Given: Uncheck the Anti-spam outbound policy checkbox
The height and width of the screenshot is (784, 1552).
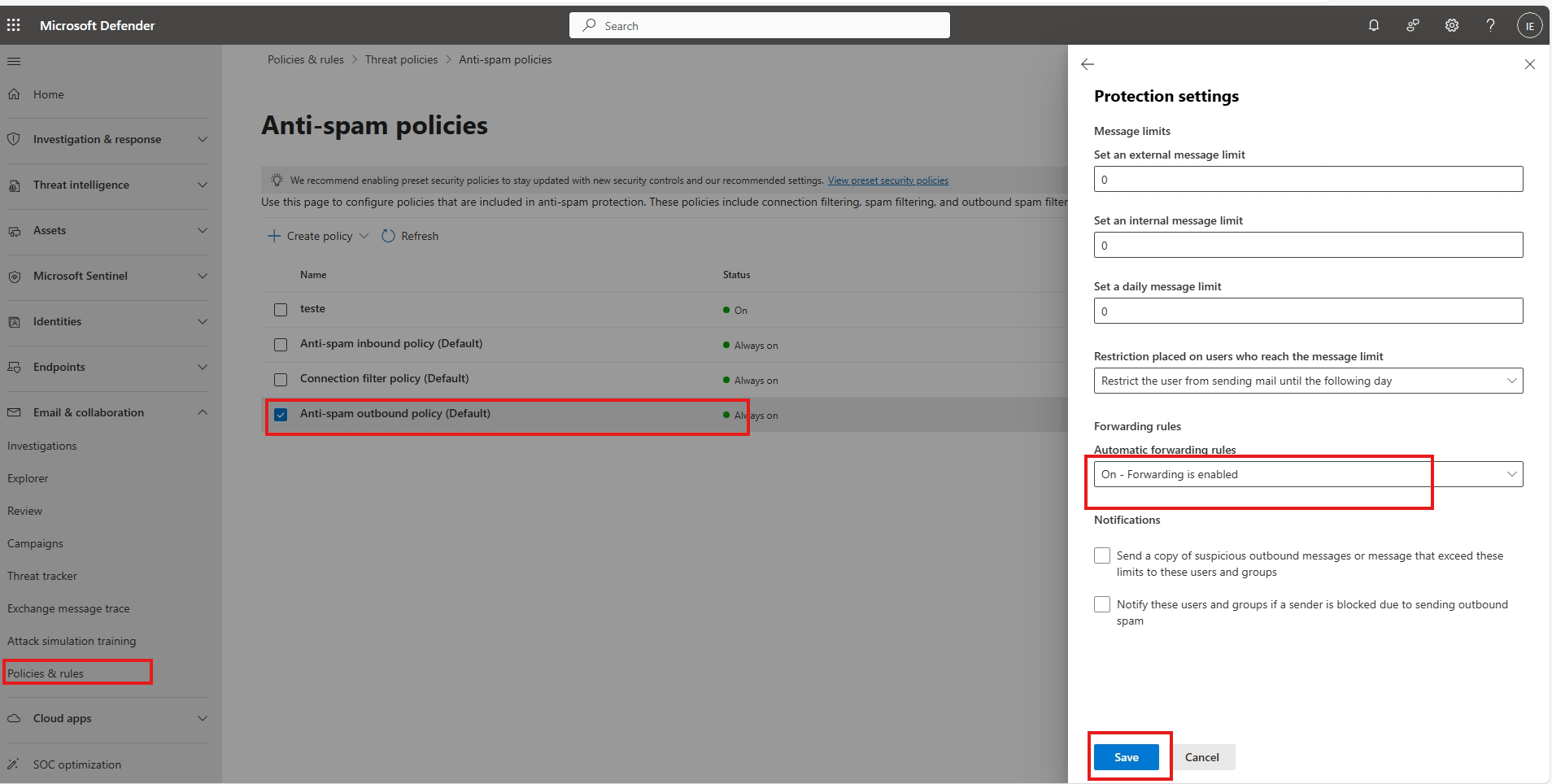Looking at the screenshot, I should pos(281,415).
